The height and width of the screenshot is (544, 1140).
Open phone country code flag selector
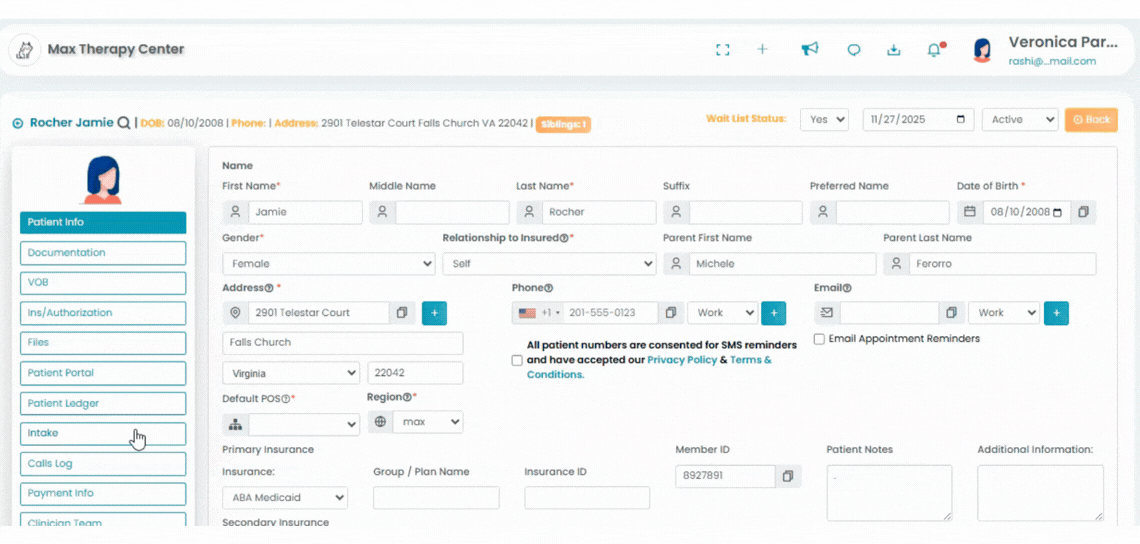pyautogui.click(x=539, y=313)
